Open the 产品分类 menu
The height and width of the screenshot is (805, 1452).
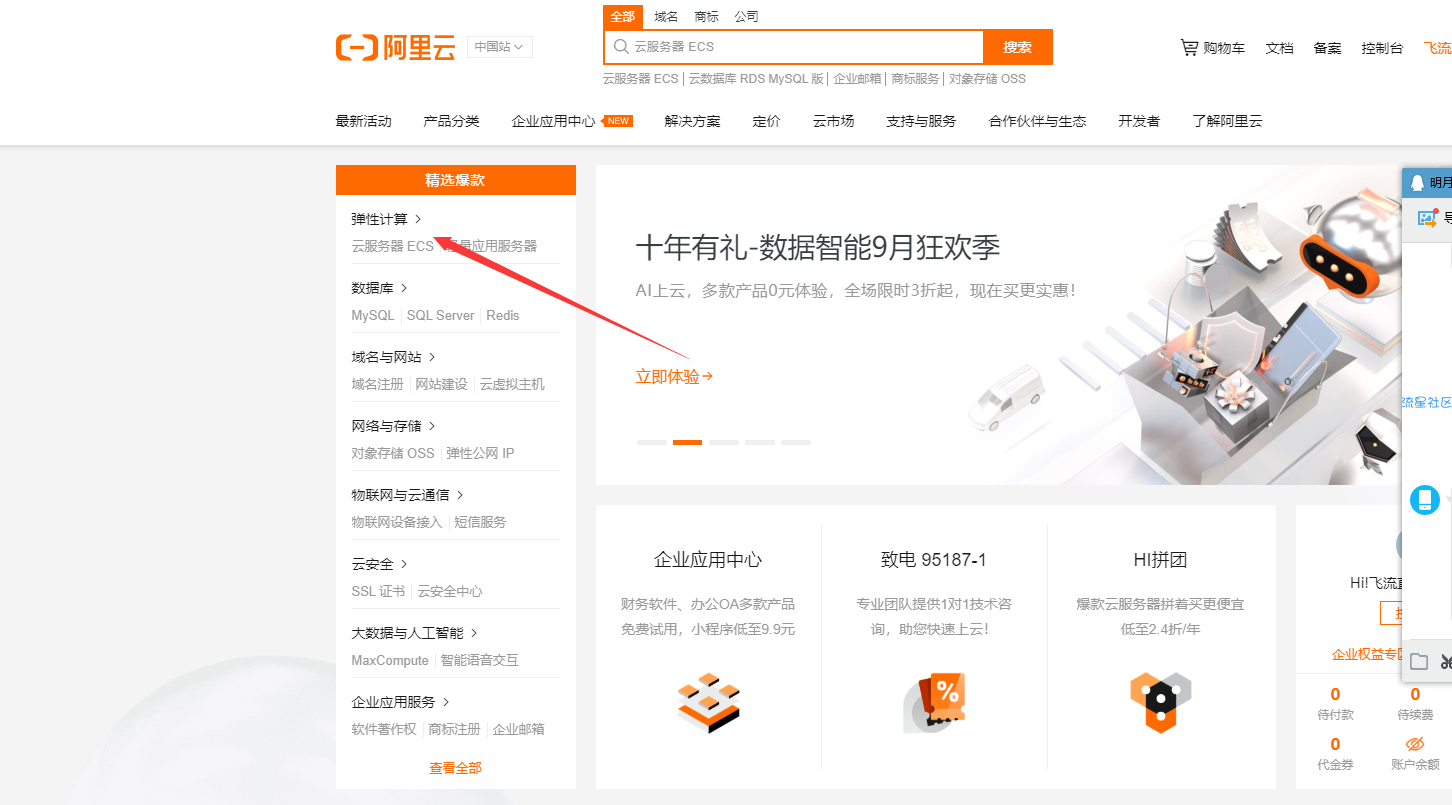[451, 121]
